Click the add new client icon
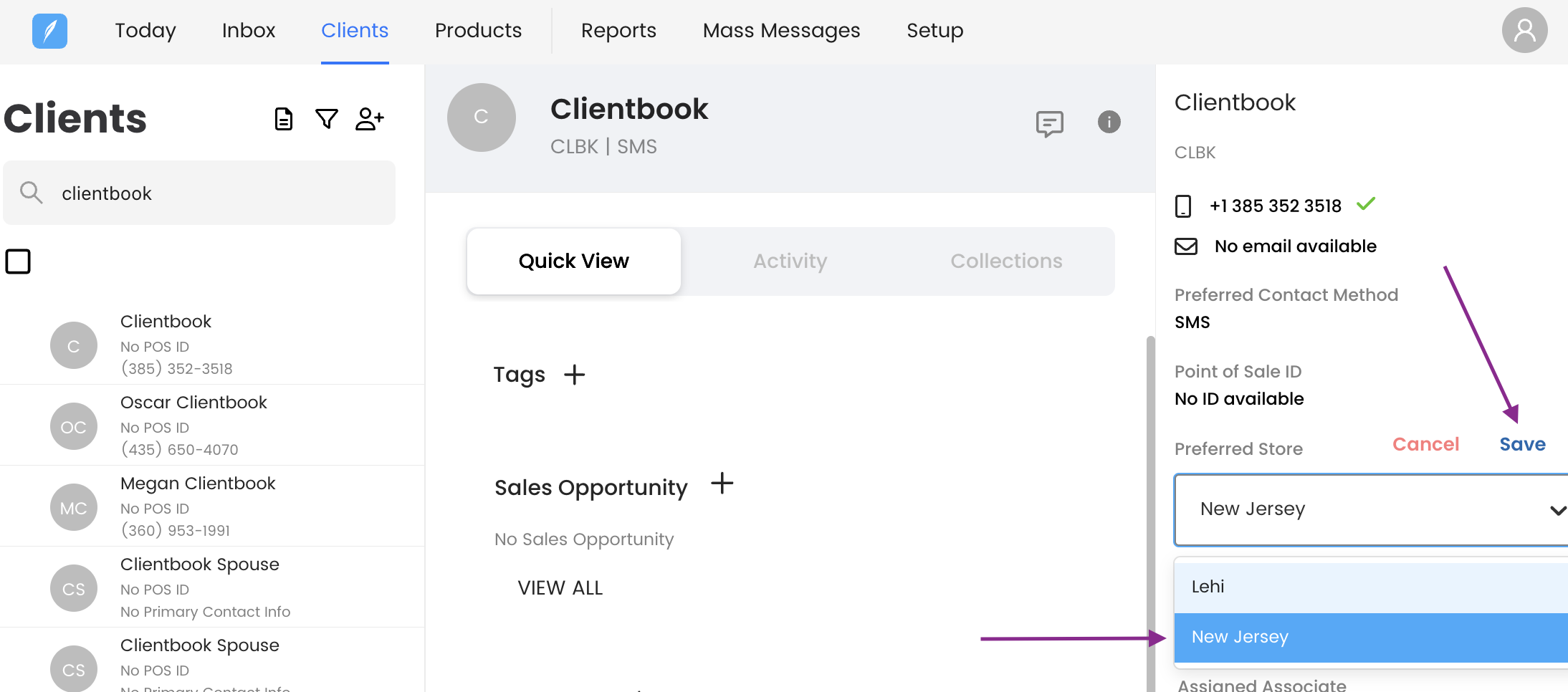The image size is (1568, 692). point(370,119)
